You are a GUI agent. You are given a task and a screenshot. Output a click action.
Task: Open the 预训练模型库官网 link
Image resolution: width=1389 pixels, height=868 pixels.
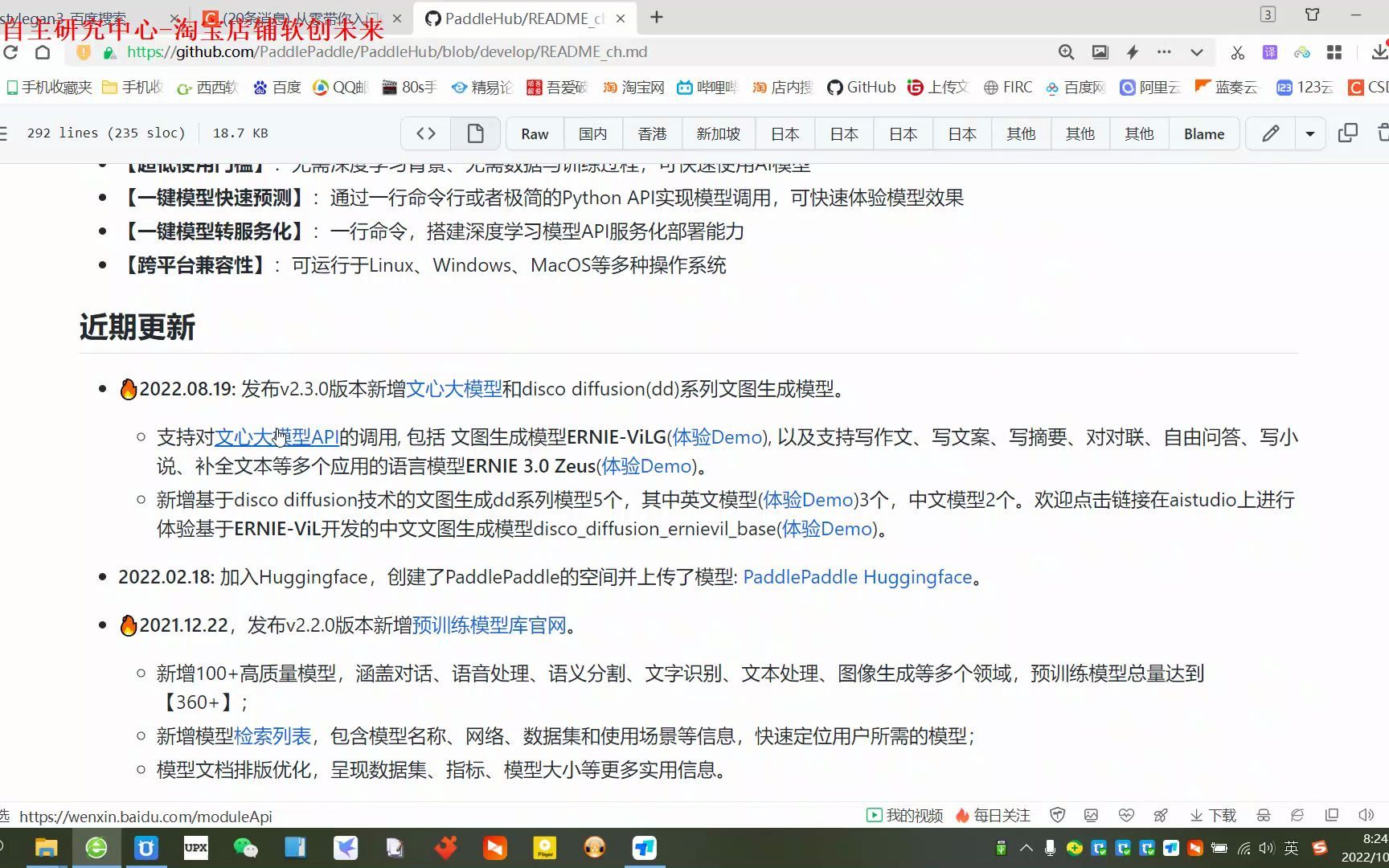490,625
